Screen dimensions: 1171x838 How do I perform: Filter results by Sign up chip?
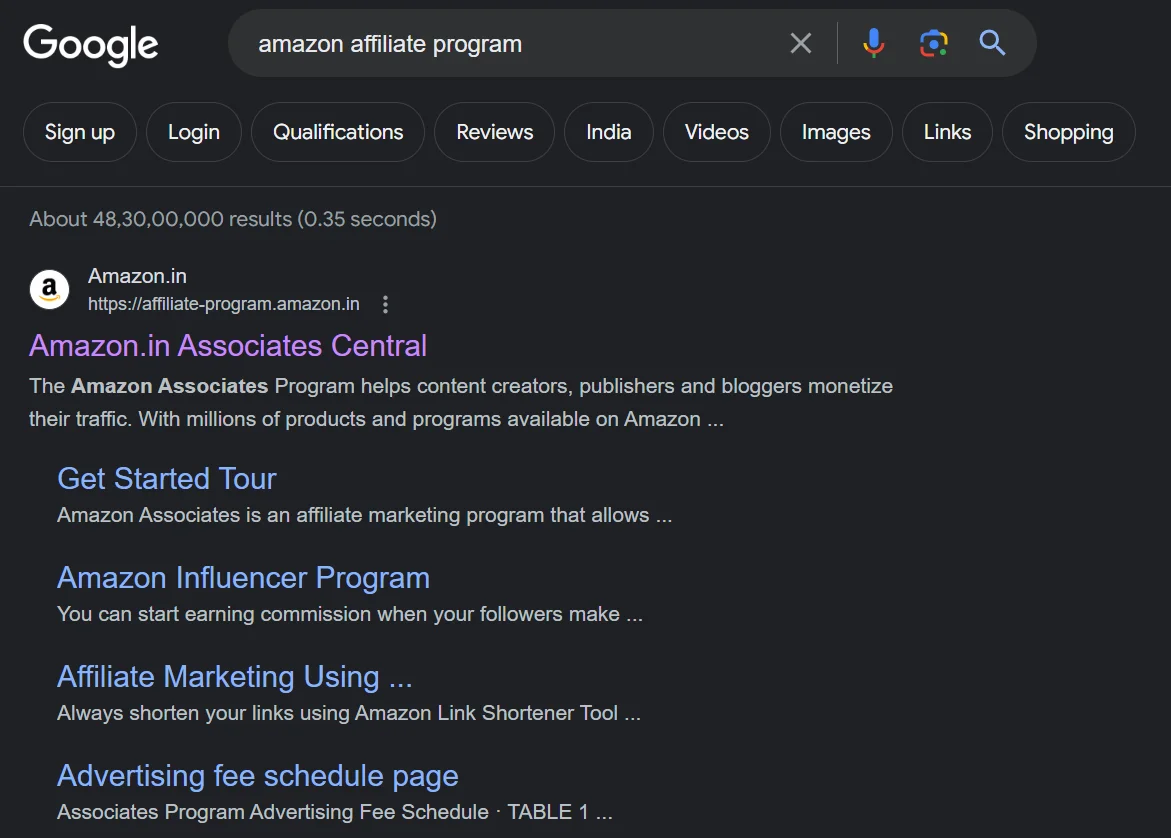tap(80, 132)
